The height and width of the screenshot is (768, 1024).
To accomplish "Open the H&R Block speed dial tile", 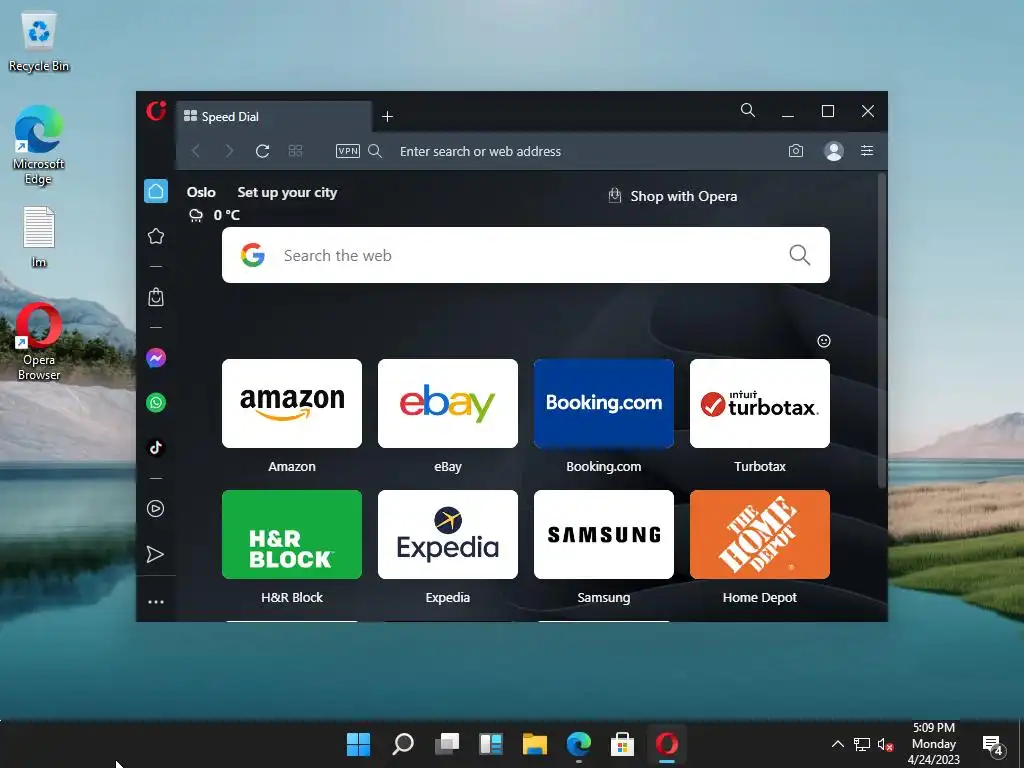I will click(292, 535).
